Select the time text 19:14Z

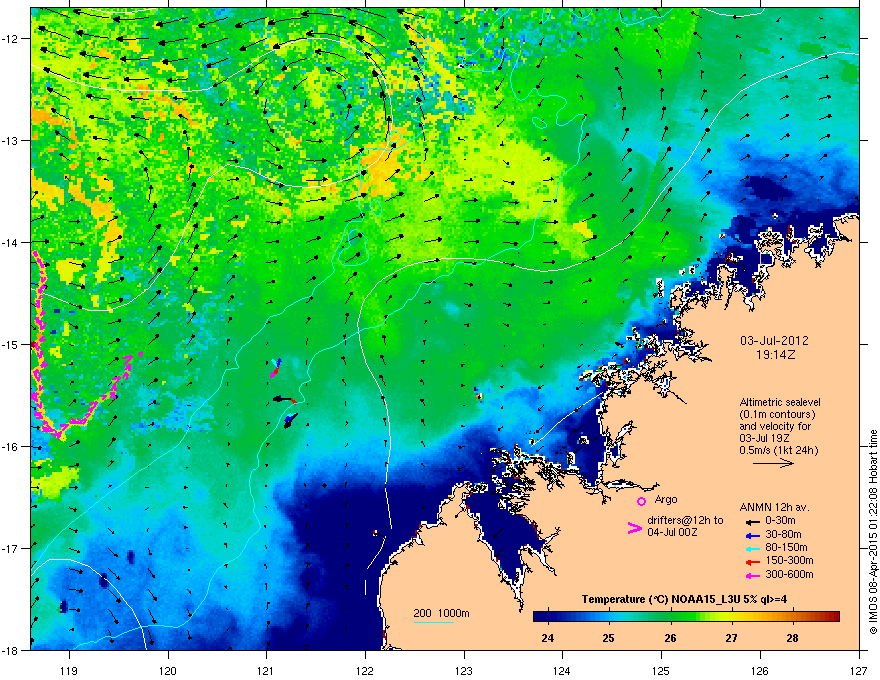(775, 355)
